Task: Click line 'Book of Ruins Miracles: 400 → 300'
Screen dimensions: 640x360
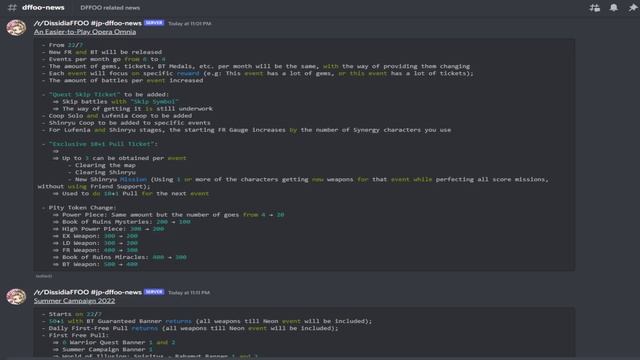Action: (120, 257)
